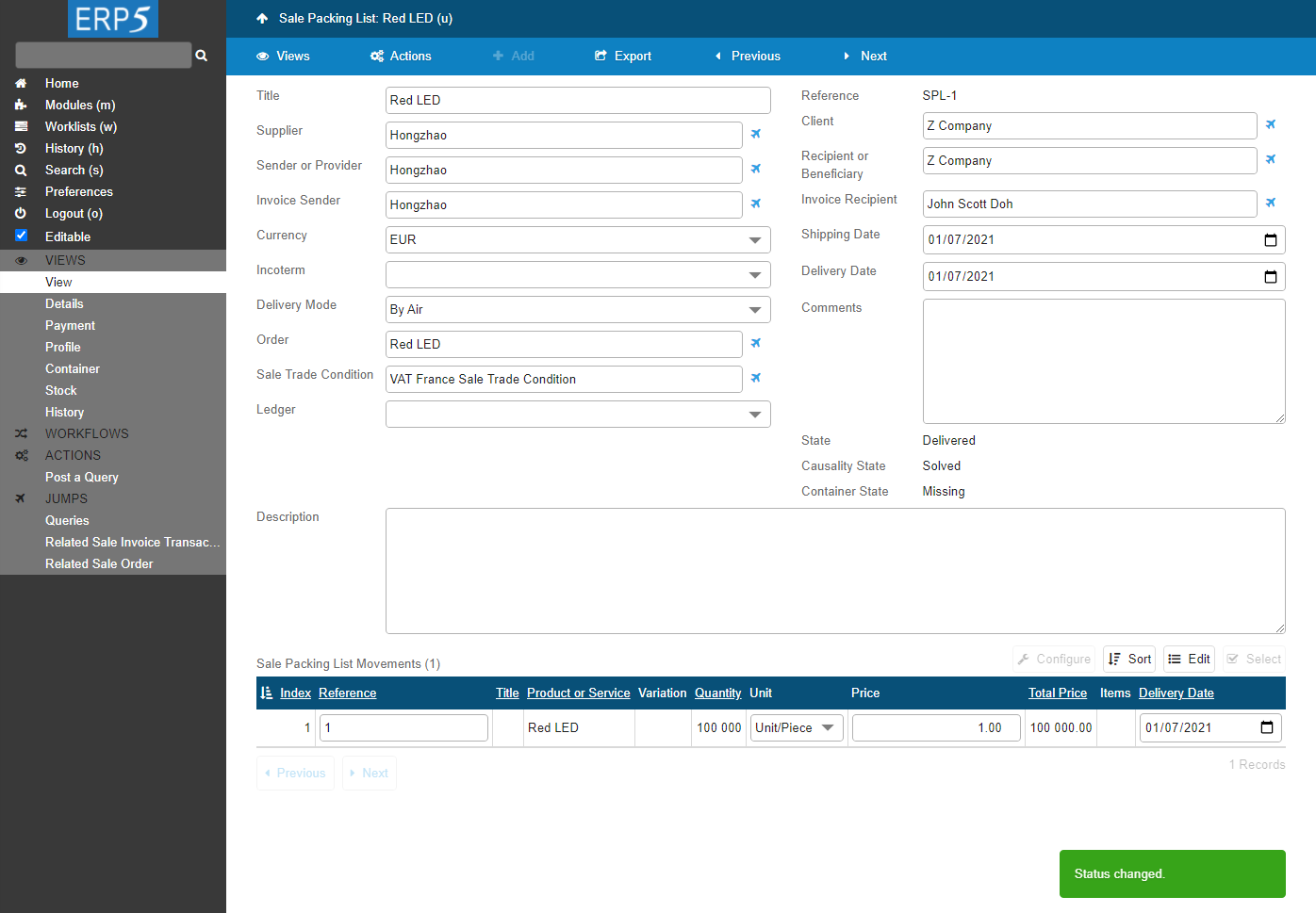Go to Previous document in header
The height and width of the screenshot is (913, 1316).
[748, 56]
